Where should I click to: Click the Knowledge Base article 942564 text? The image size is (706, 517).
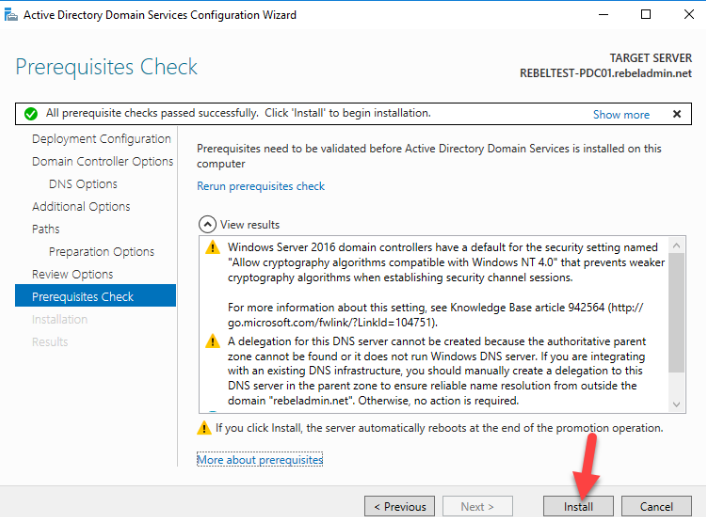pos(527,308)
